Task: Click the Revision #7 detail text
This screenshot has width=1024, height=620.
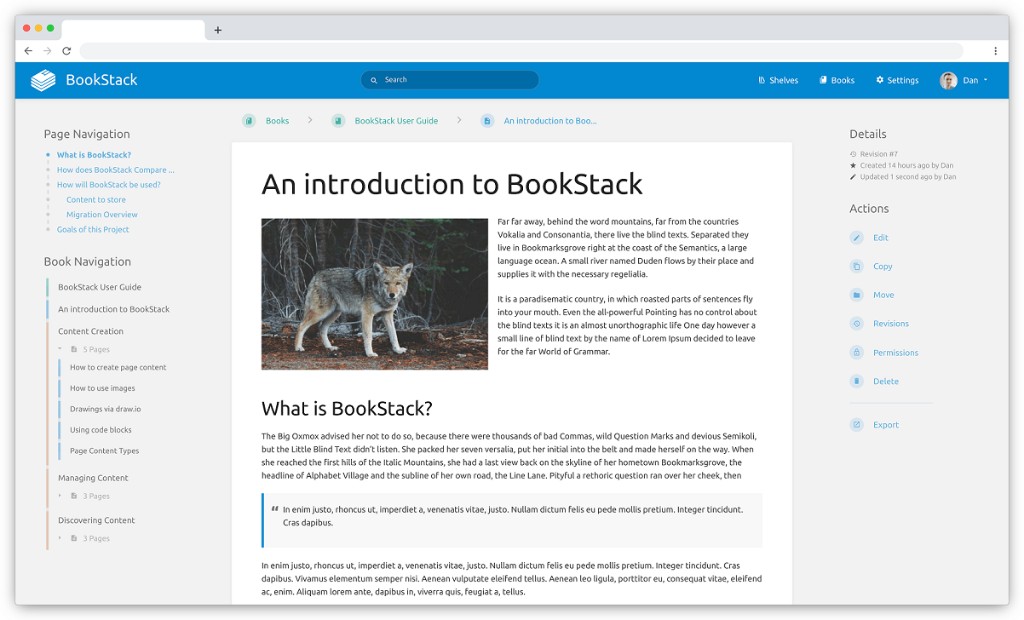Action: coord(878,155)
